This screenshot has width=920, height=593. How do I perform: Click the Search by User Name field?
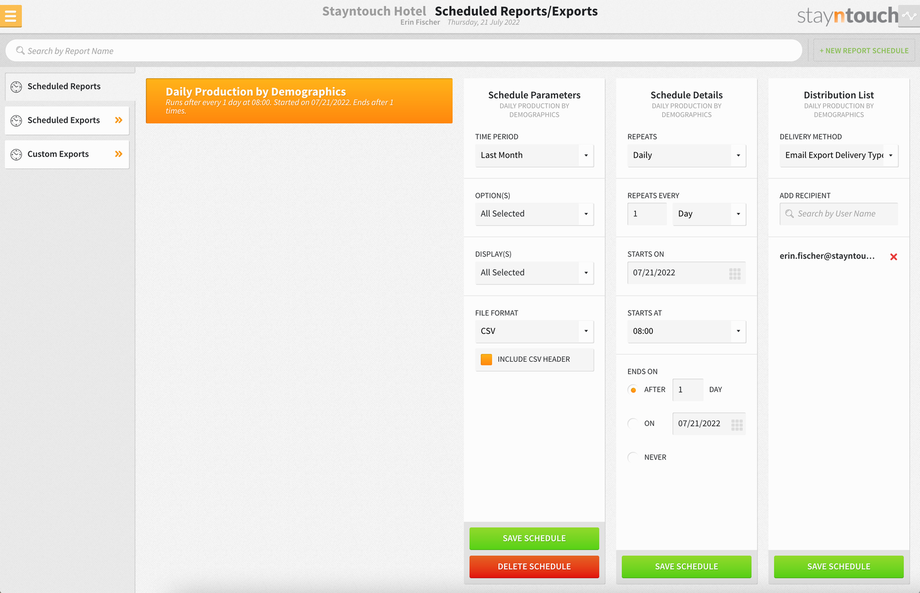pyautogui.click(x=838, y=214)
